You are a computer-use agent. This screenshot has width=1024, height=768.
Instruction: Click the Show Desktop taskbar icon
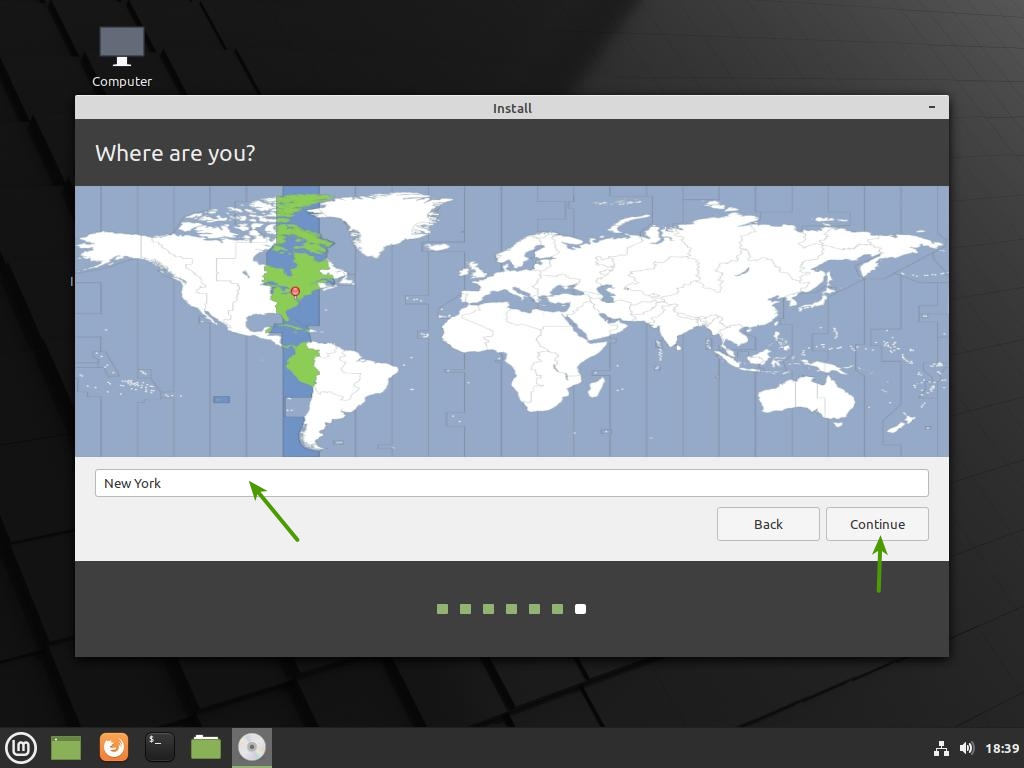66,747
